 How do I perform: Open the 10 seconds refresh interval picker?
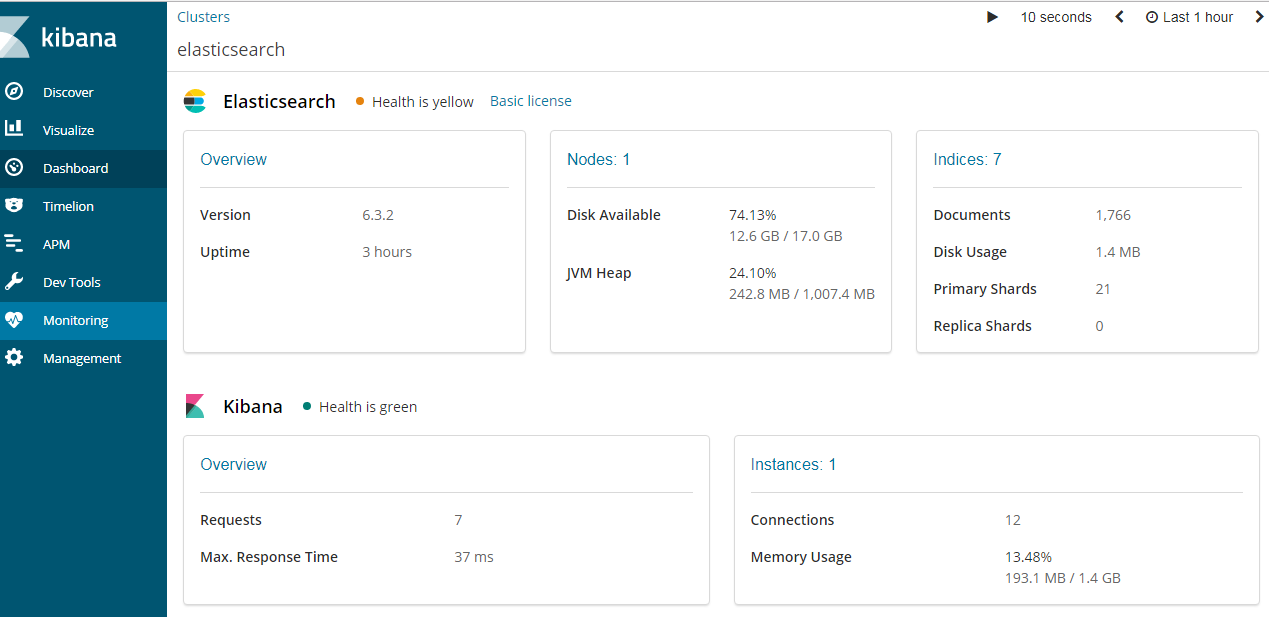tap(1055, 17)
